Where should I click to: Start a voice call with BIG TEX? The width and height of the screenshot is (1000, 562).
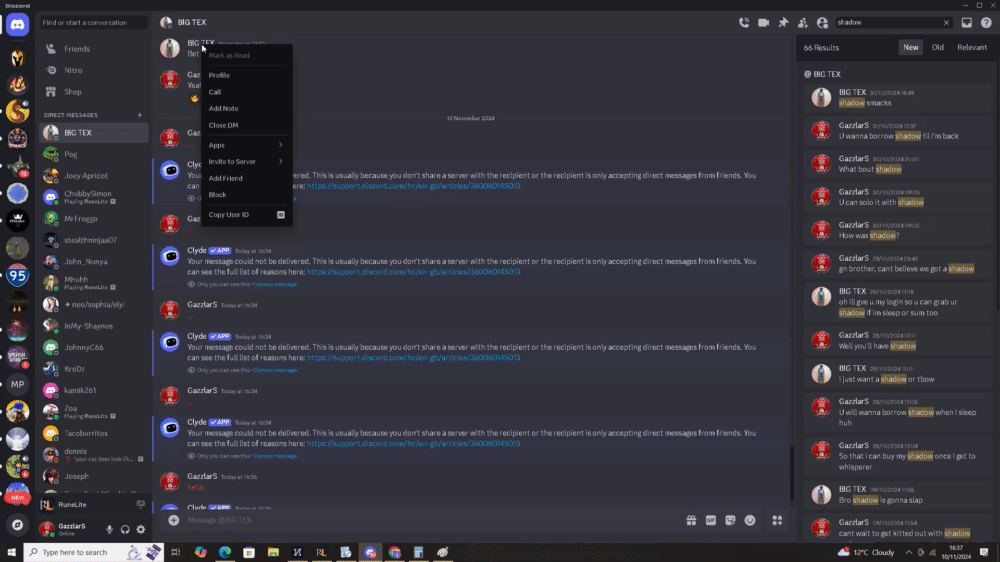click(744, 22)
